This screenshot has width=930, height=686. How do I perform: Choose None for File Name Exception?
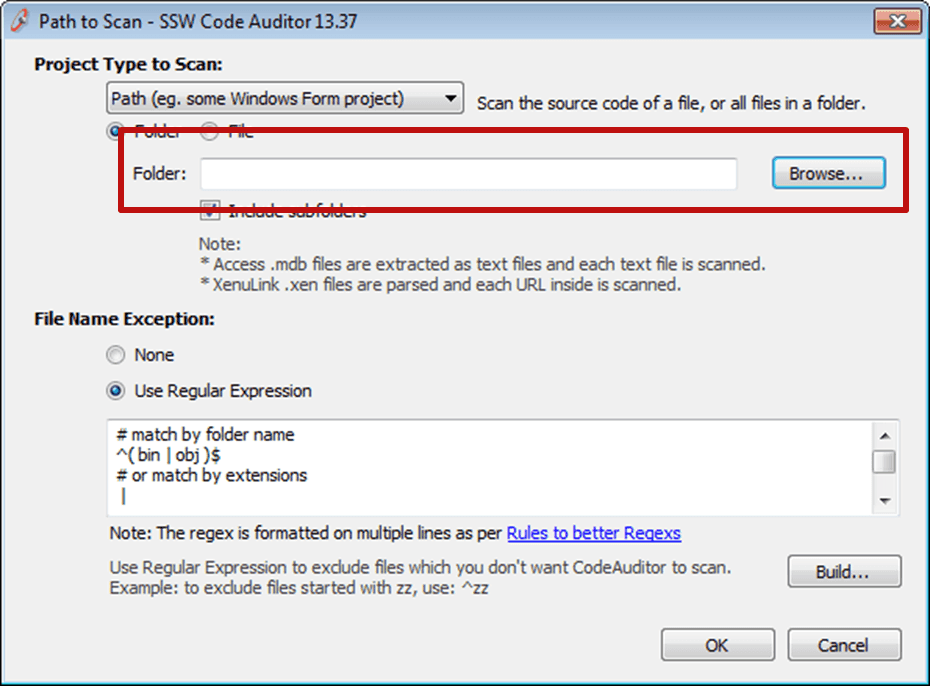point(117,355)
